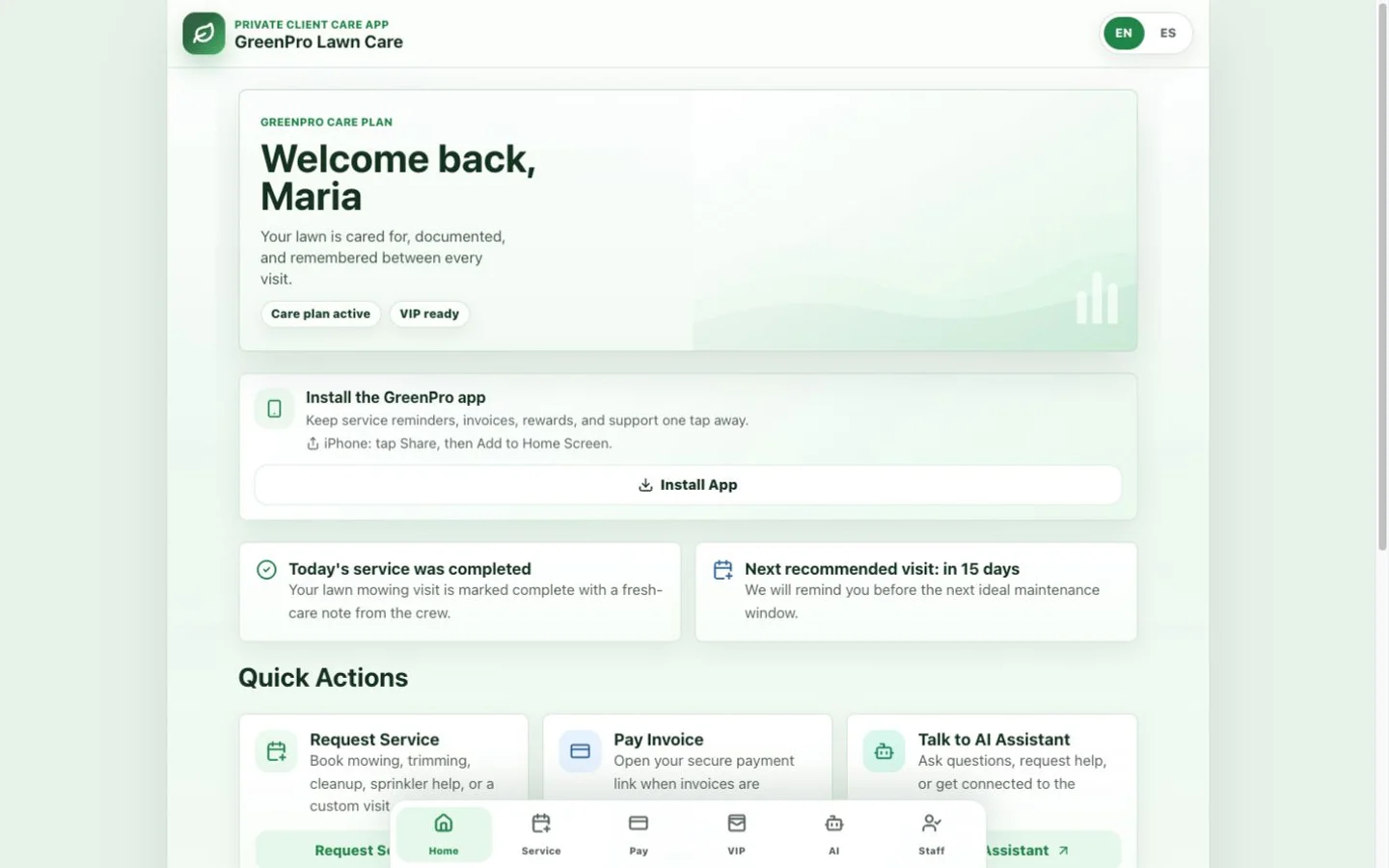Viewport: 1389px width, 868px height.
Task: Open the Home tab in bottom navigation
Action: tap(444, 834)
